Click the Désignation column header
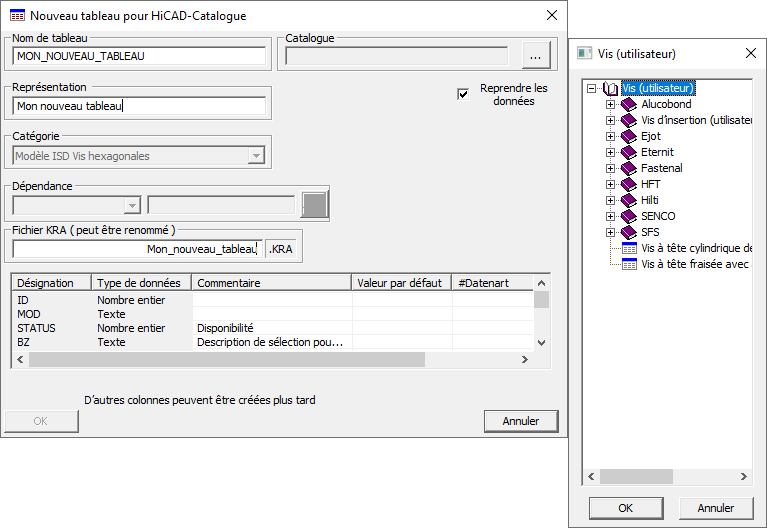The image size is (767, 528). tap(51, 283)
